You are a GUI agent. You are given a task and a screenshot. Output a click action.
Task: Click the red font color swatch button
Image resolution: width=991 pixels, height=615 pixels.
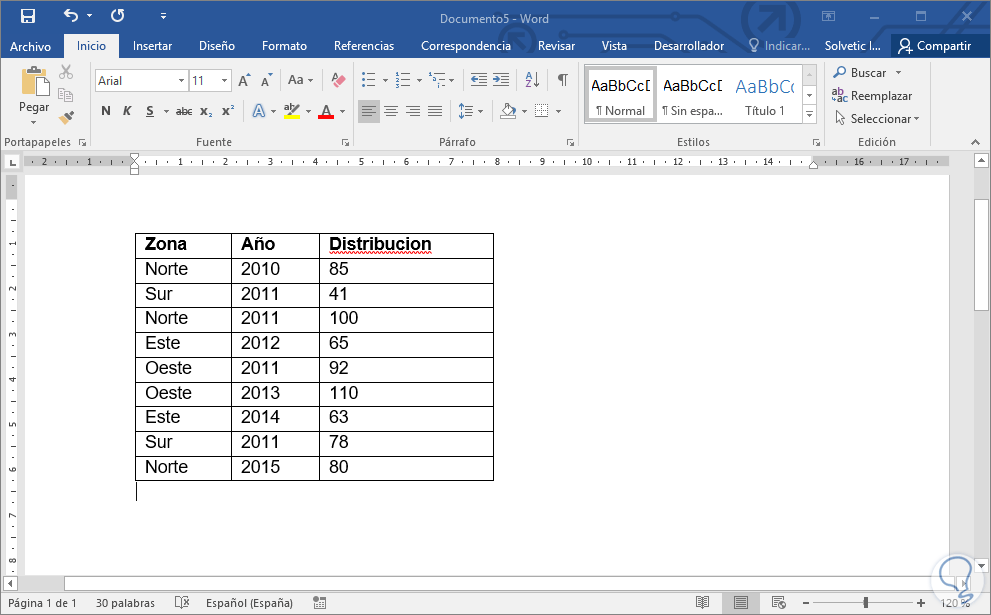coord(326,111)
